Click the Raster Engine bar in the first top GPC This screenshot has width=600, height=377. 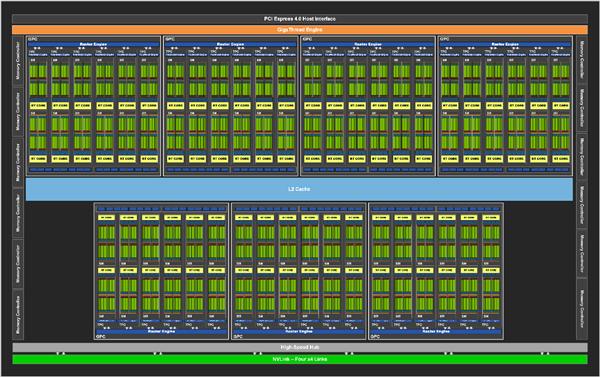(x=93, y=44)
